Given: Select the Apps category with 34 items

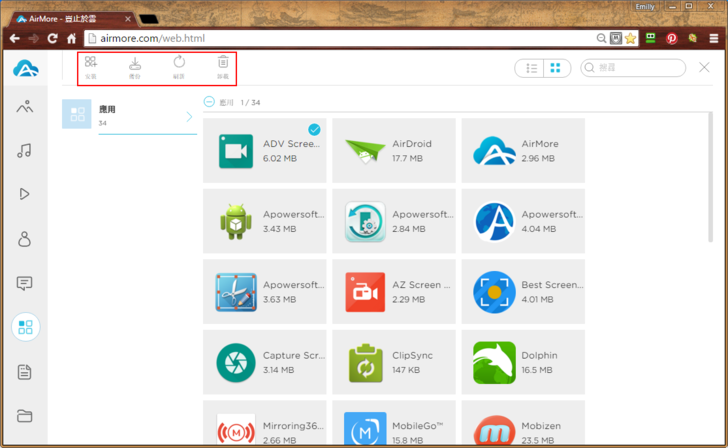Looking at the screenshot, I should click(x=129, y=115).
